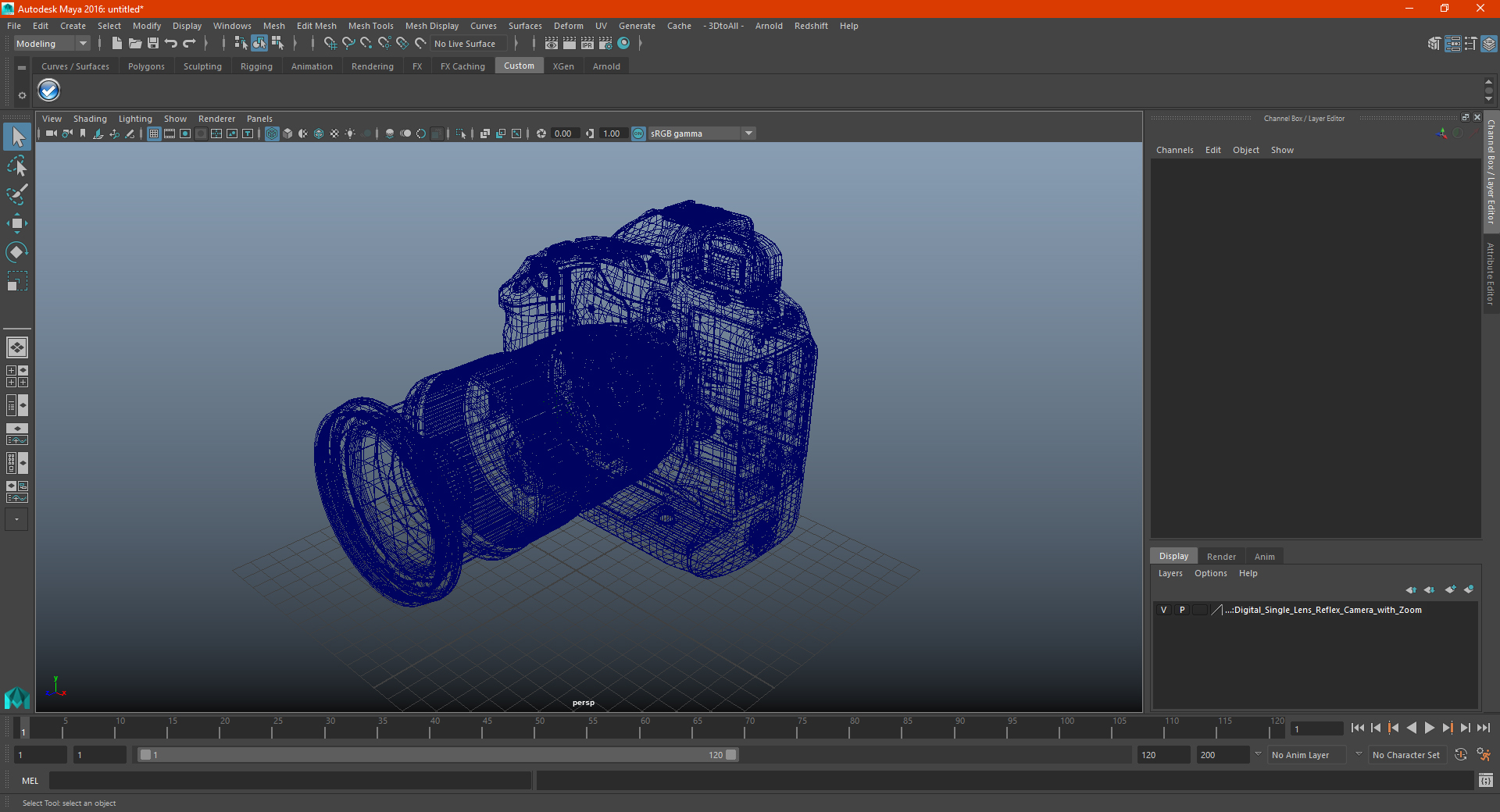Toggle snap to grids
This screenshot has height=812, width=1500.
tap(330, 44)
